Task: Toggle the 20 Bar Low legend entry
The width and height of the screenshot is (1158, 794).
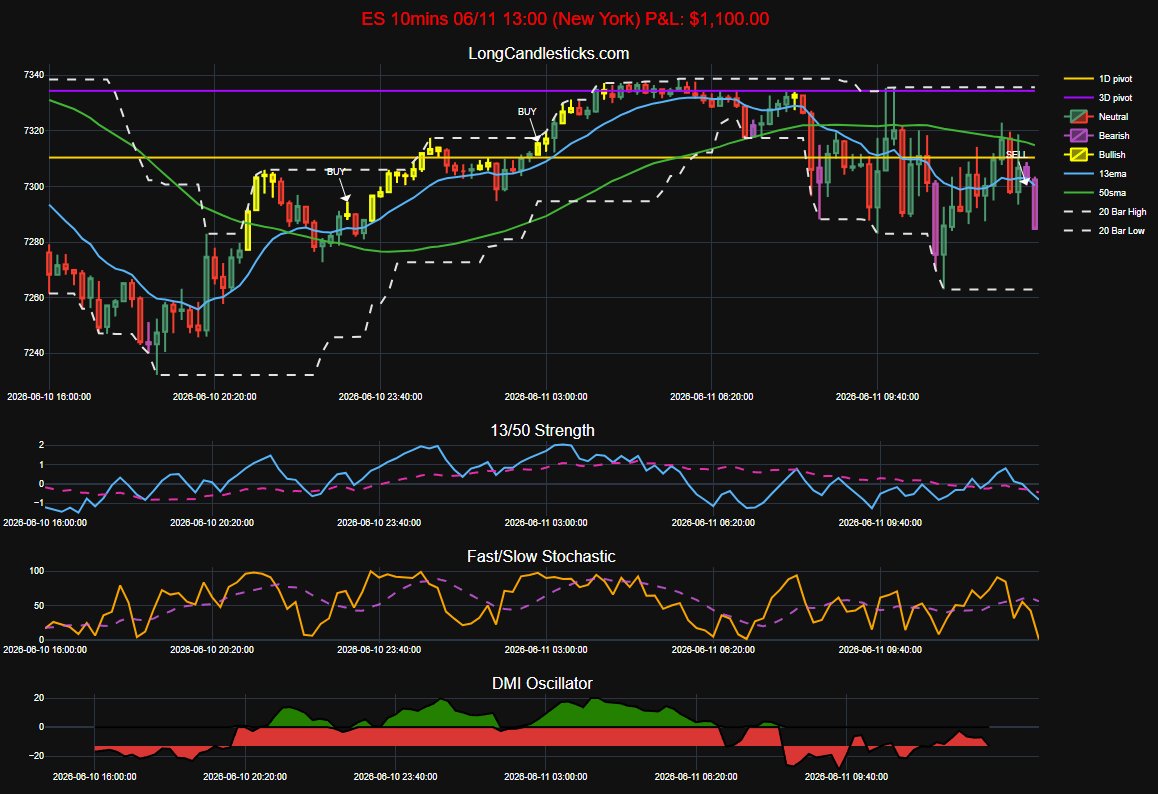Action: pyautogui.click(x=1104, y=230)
